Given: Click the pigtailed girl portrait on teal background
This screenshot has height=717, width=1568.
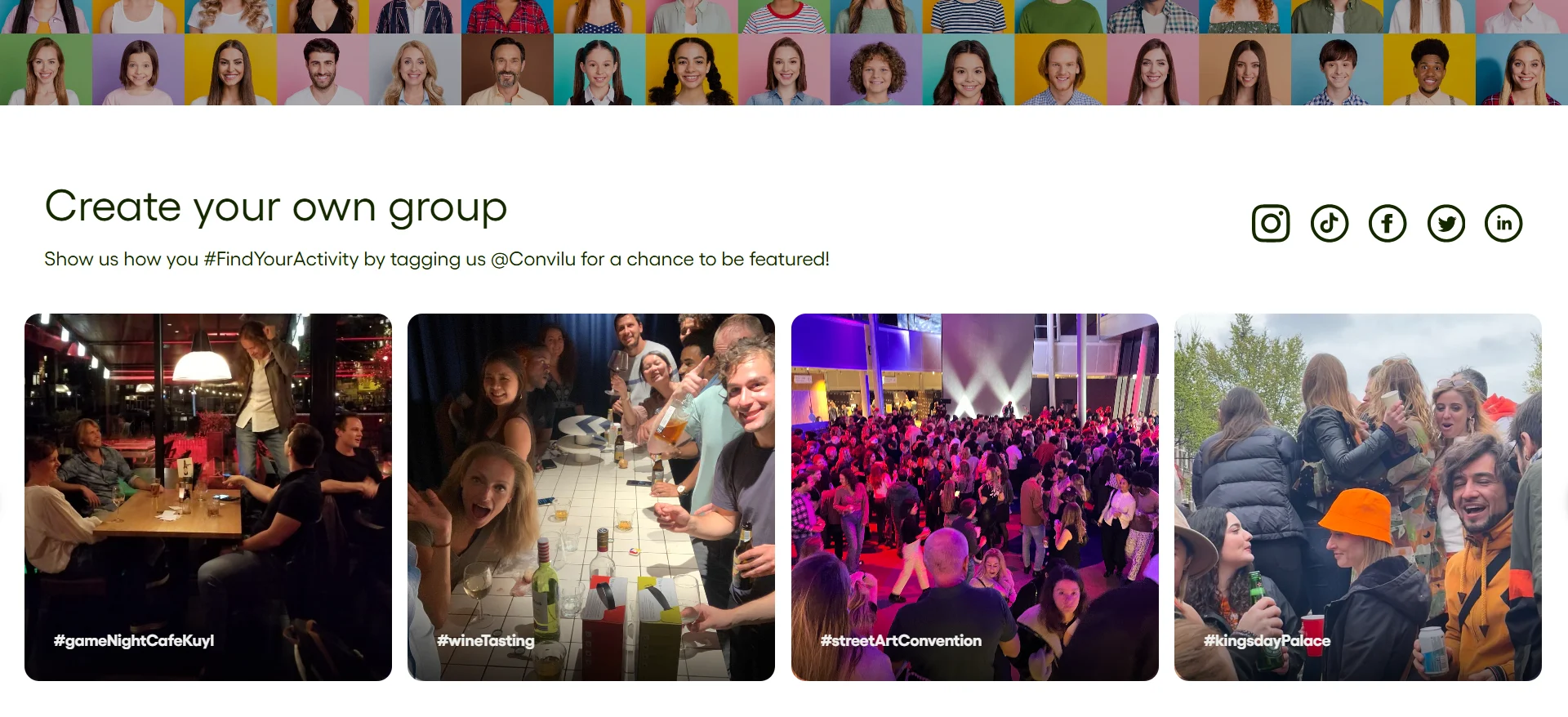Looking at the screenshot, I should click(x=599, y=69).
